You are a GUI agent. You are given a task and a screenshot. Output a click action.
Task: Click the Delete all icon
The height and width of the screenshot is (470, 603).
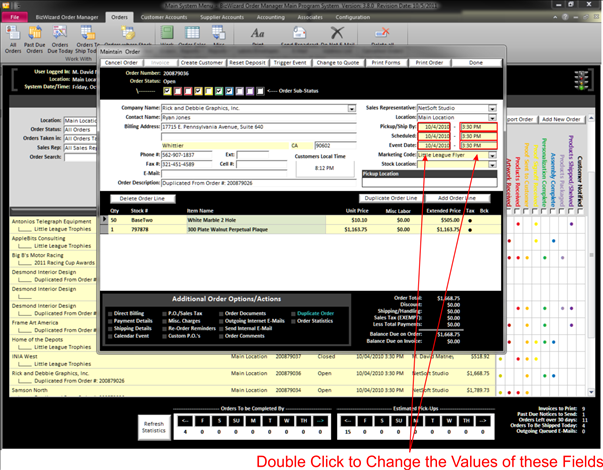[x=382, y=33]
